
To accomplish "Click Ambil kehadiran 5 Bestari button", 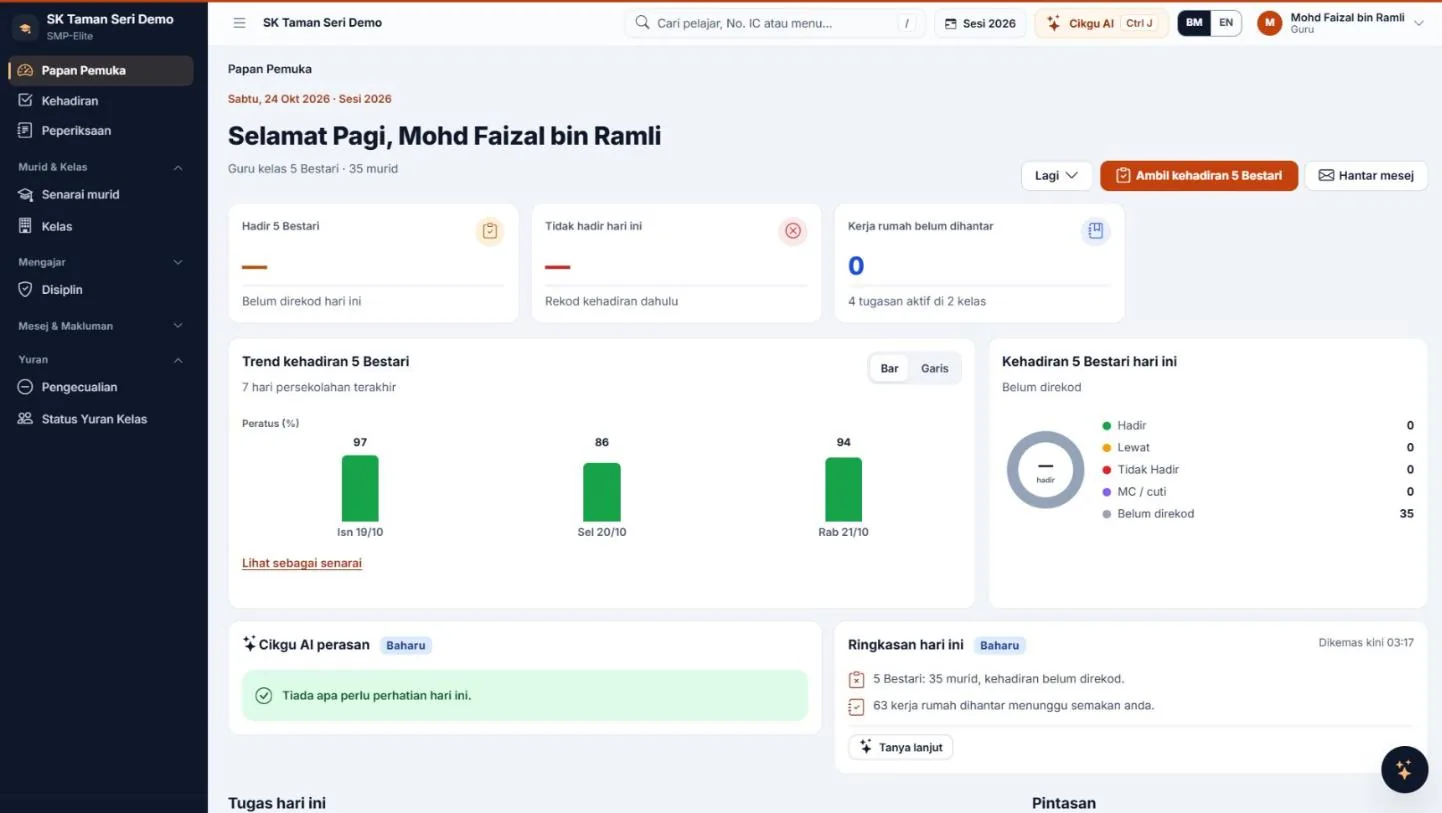I will (x=1199, y=176).
